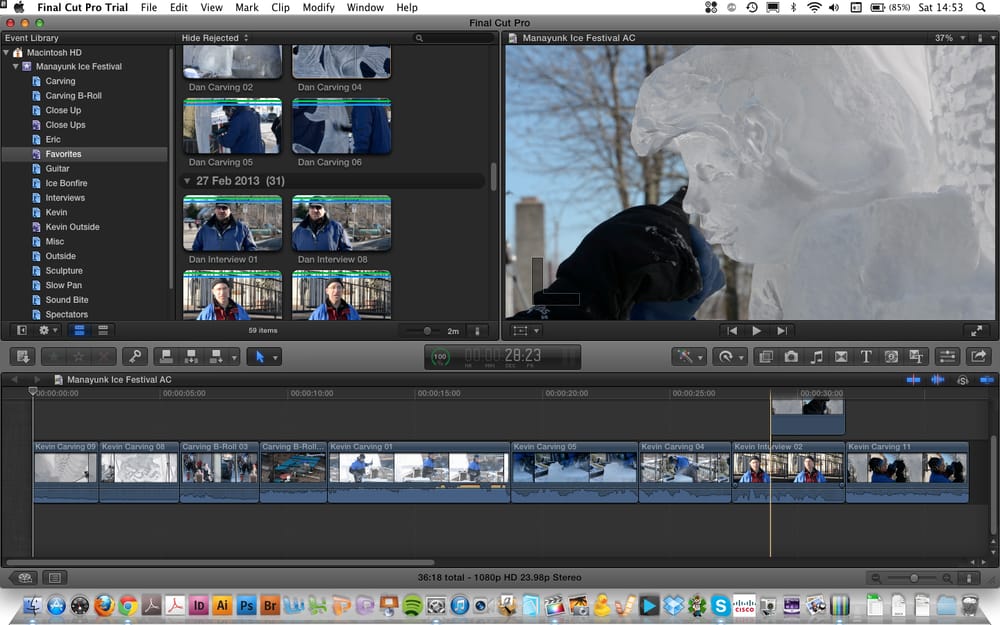The height and width of the screenshot is (625, 1000).
Task: Open the Titles Browser T icon
Action: pos(866,357)
